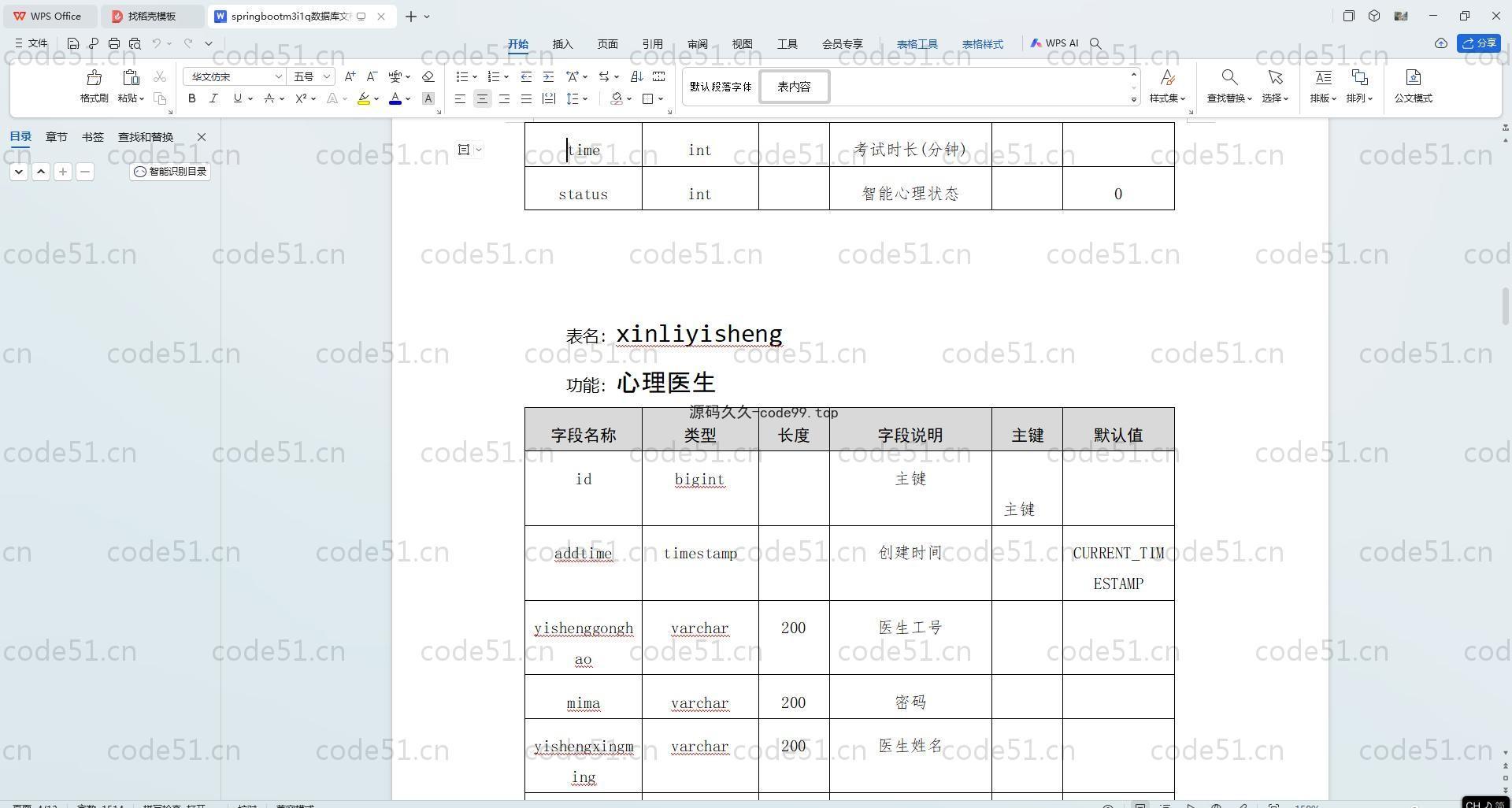Open the Arrange (排列) icon
This screenshot has width=1512, height=808.
tap(1359, 77)
